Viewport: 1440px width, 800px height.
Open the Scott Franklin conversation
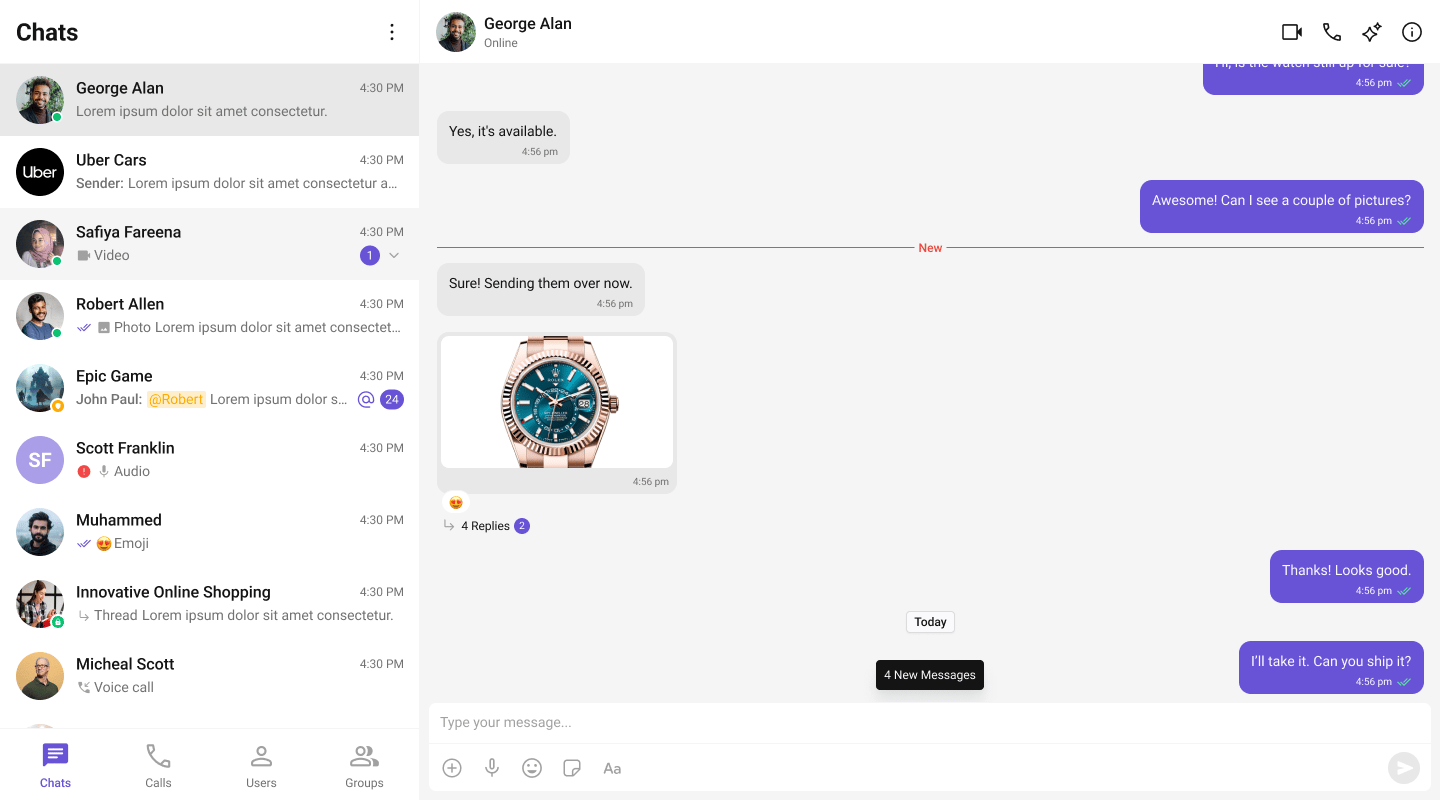(x=210, y=460)
